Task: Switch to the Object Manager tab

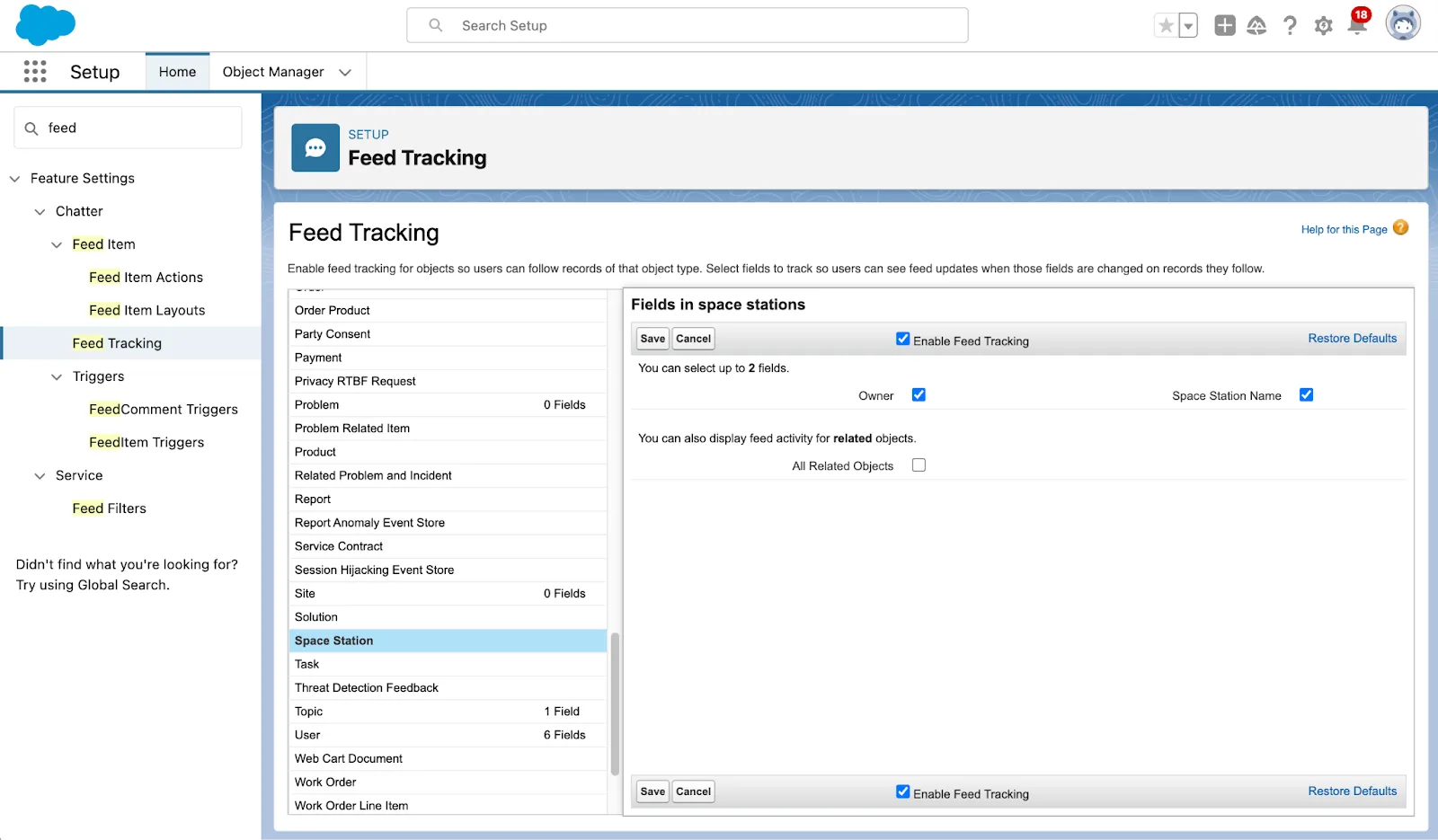Action: coord(273,72)
